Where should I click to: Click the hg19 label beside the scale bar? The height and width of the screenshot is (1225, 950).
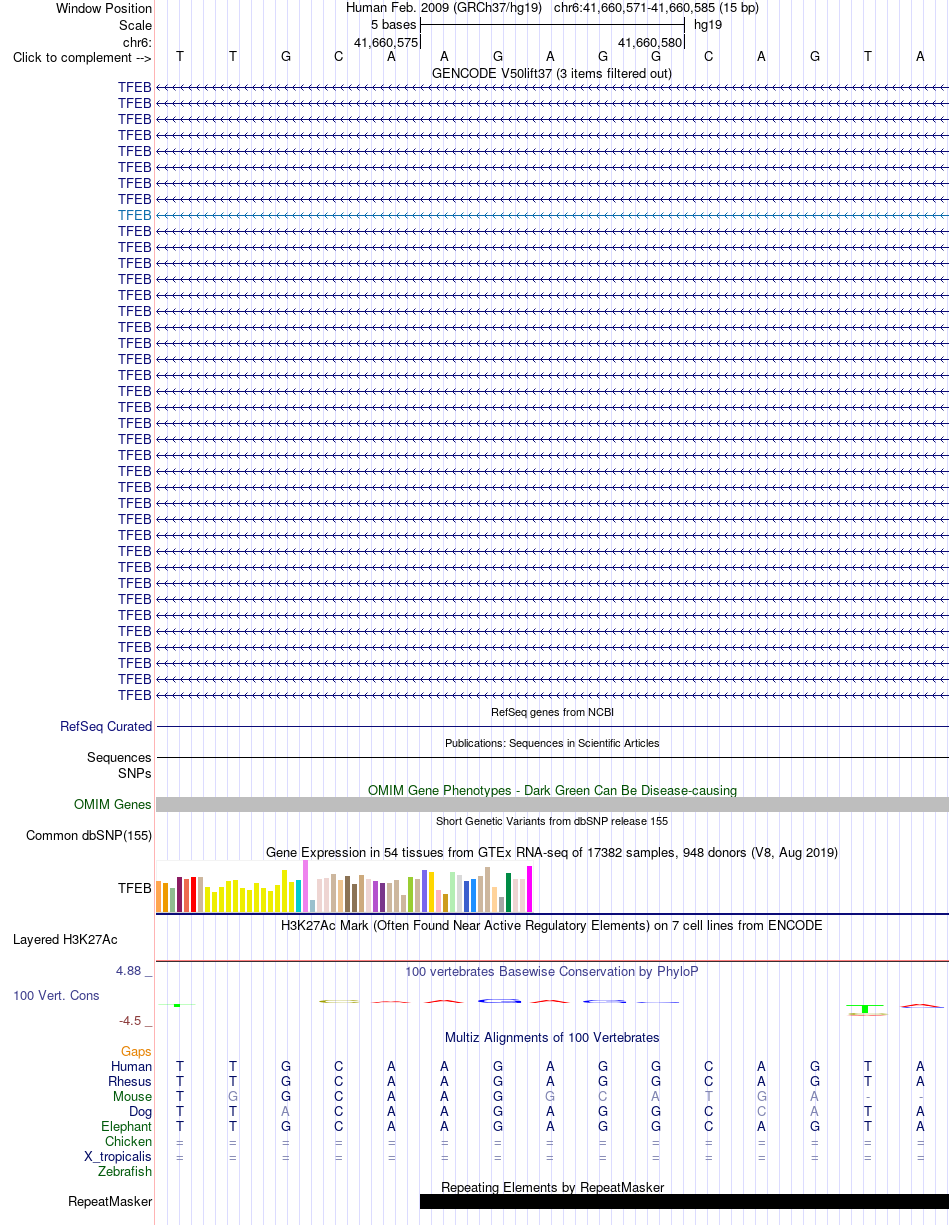click(708, 25)
